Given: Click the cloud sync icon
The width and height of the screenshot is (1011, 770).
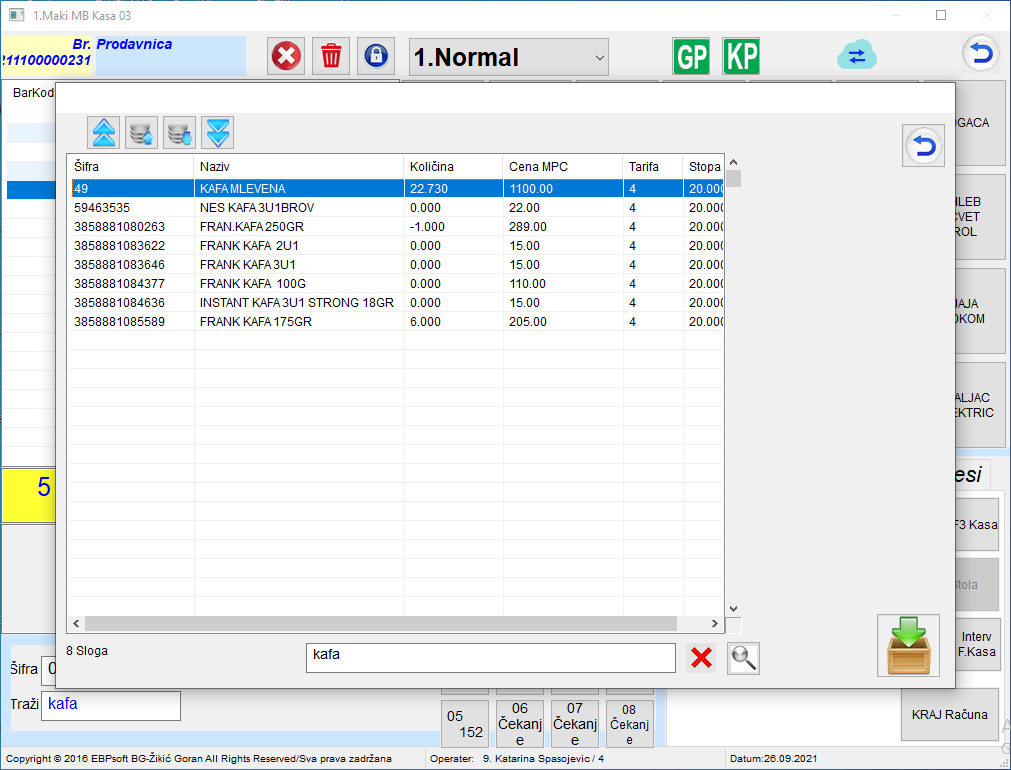Looking at the screenshot, I should [857, 55].
